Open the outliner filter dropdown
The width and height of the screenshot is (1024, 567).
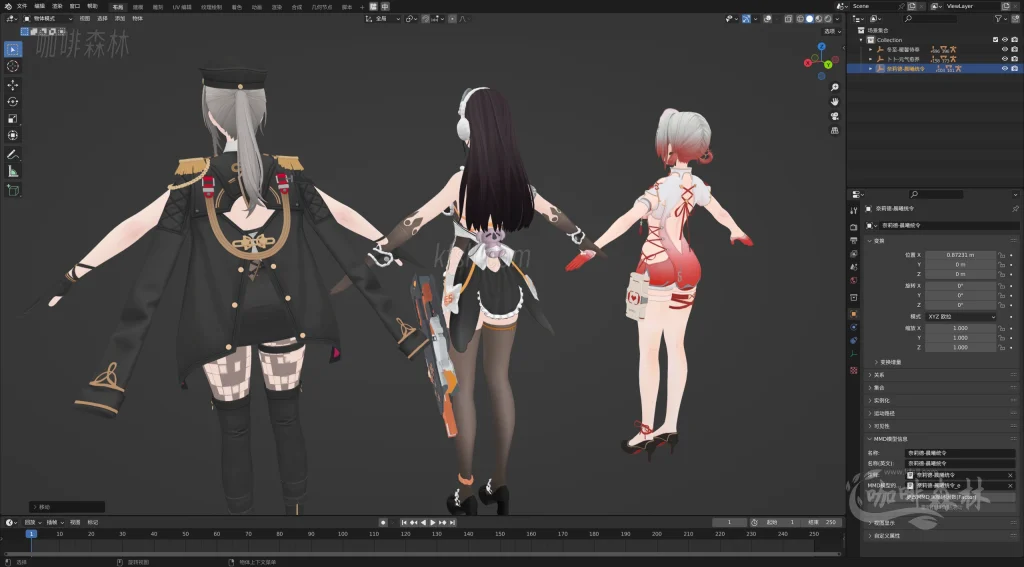click(1000, 19)
